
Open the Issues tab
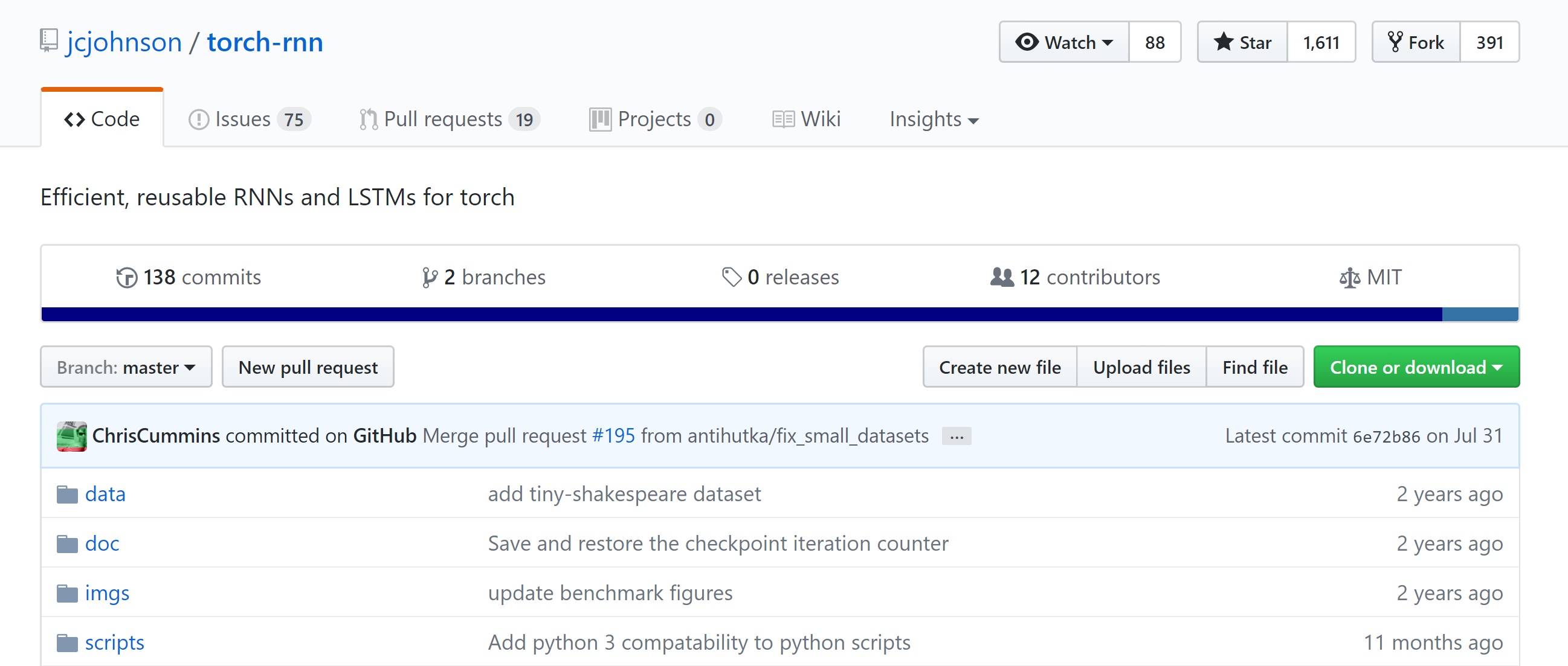[x=250, y=119]
